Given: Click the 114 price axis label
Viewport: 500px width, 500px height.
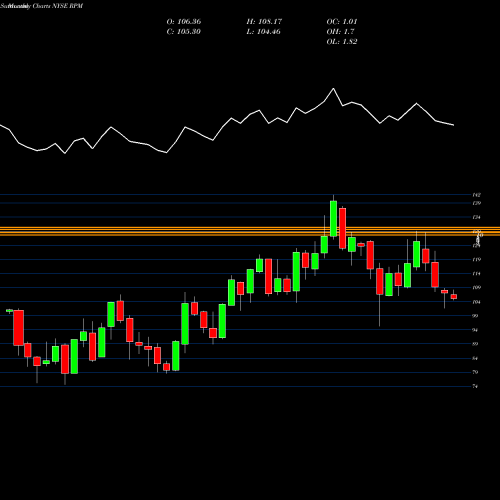Looking at the screenshot, I should [477, 274].
